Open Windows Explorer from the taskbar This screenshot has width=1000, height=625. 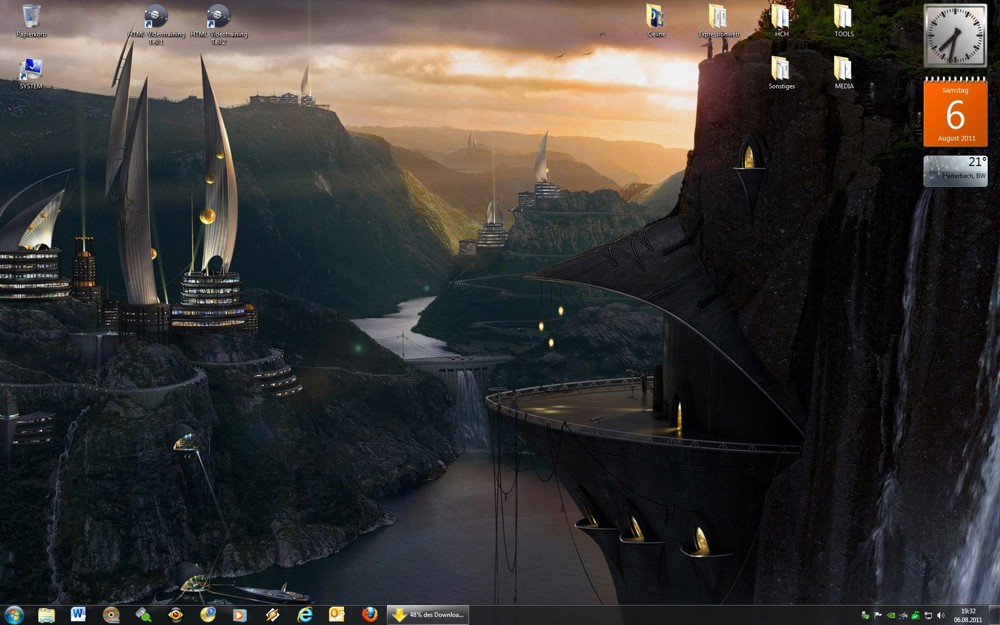click(46, 614)
